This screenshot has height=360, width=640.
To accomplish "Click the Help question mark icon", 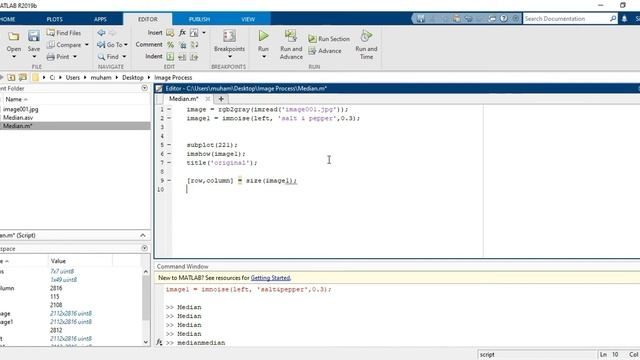I will [x=504, y=19].
